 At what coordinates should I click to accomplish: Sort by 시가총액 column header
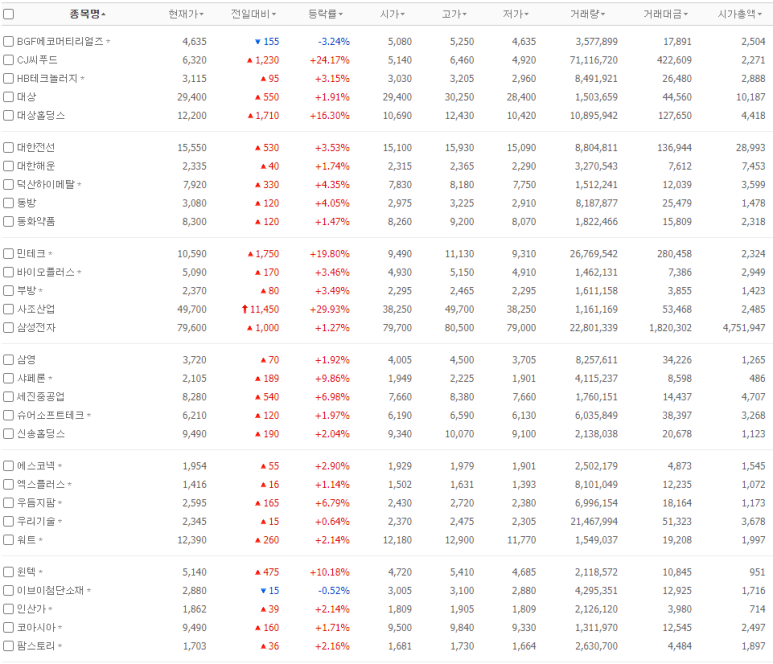(x=739, y=14)
